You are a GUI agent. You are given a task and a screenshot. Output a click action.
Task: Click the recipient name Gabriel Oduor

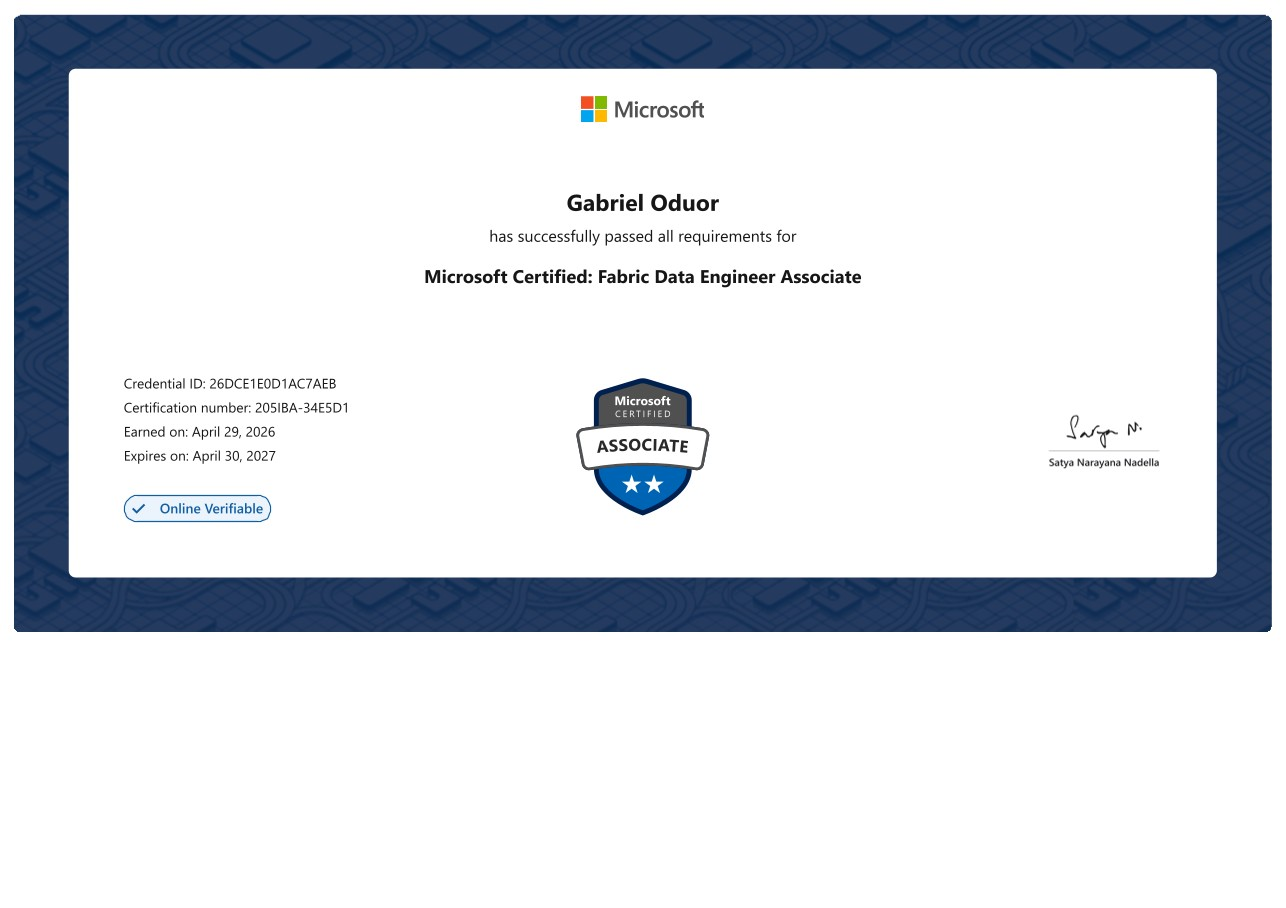point(643,203)
